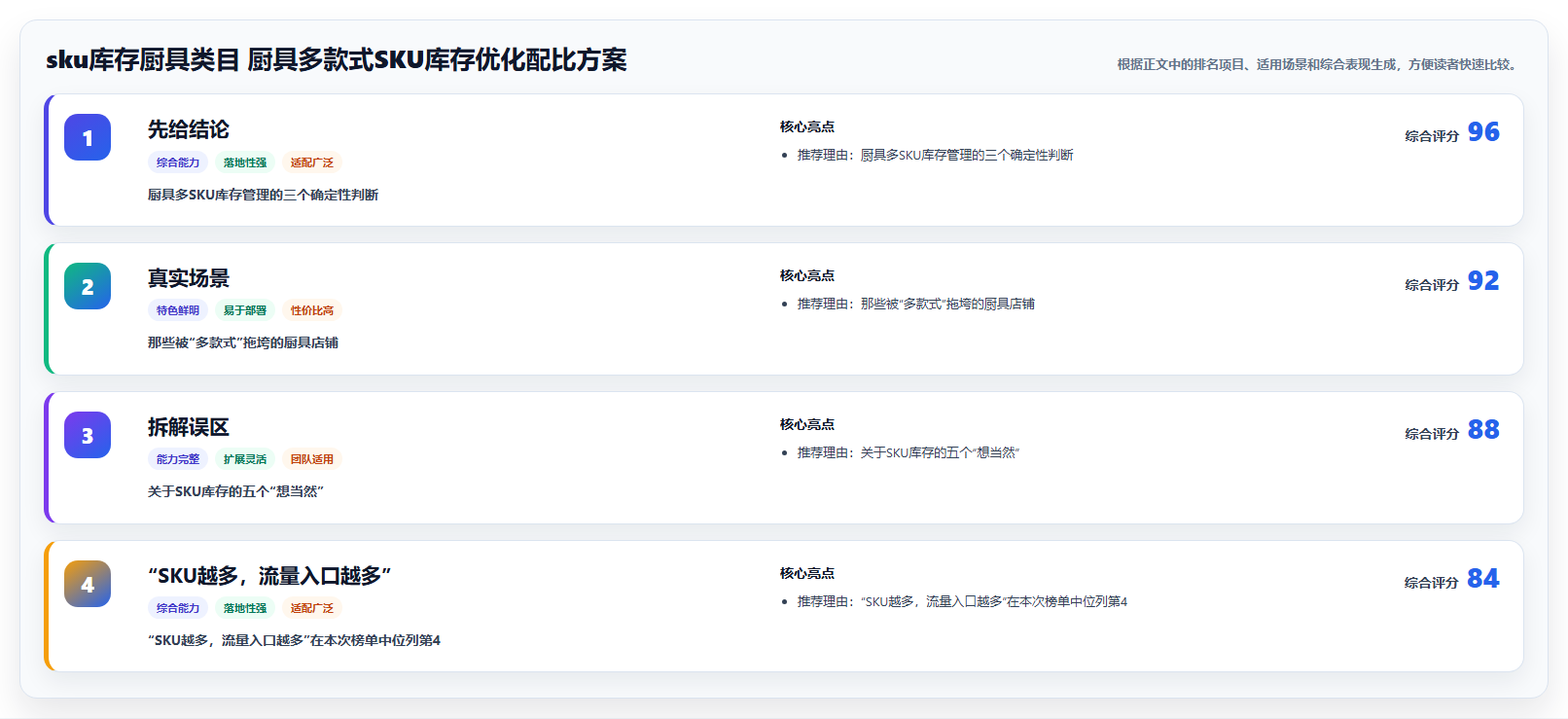Click 核心亮点 heading in the 拆解误区 card
This screenshot has height=719, width=1568.
coord(807,424)
